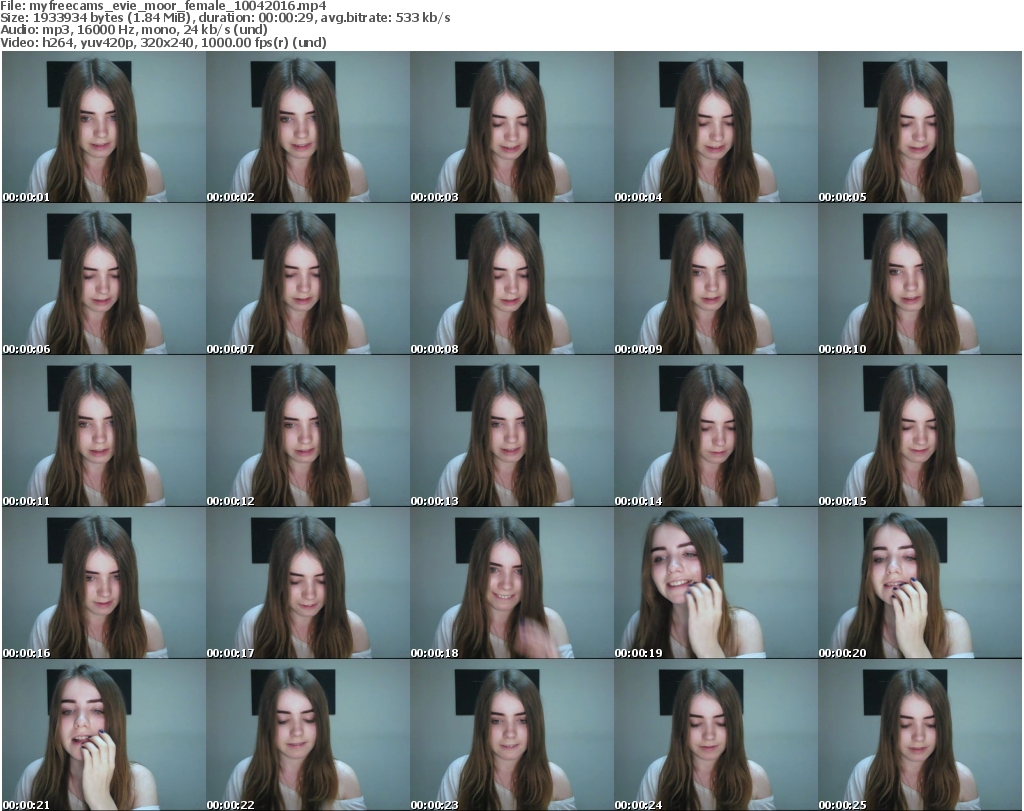Open the frame marked 00:00:22
Screen dimensions: 1024x811
(x=308, y=735)
